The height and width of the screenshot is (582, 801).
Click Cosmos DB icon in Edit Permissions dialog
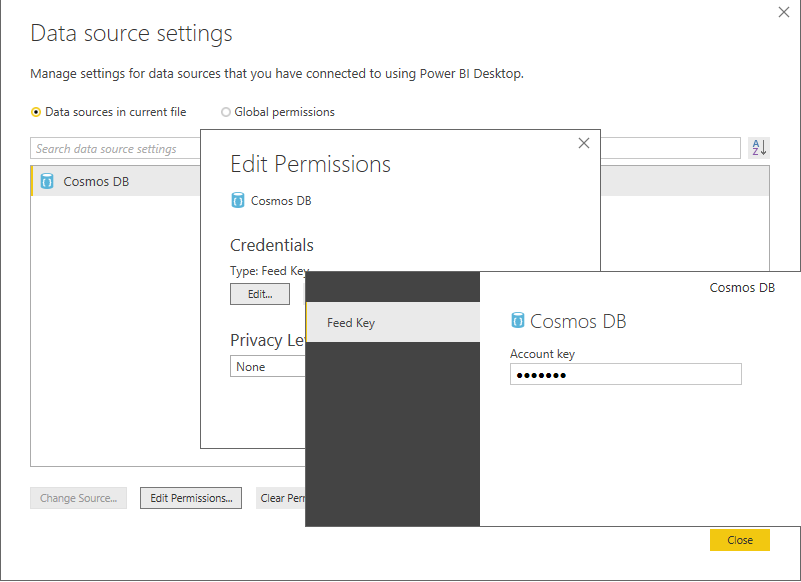point(238,200)
